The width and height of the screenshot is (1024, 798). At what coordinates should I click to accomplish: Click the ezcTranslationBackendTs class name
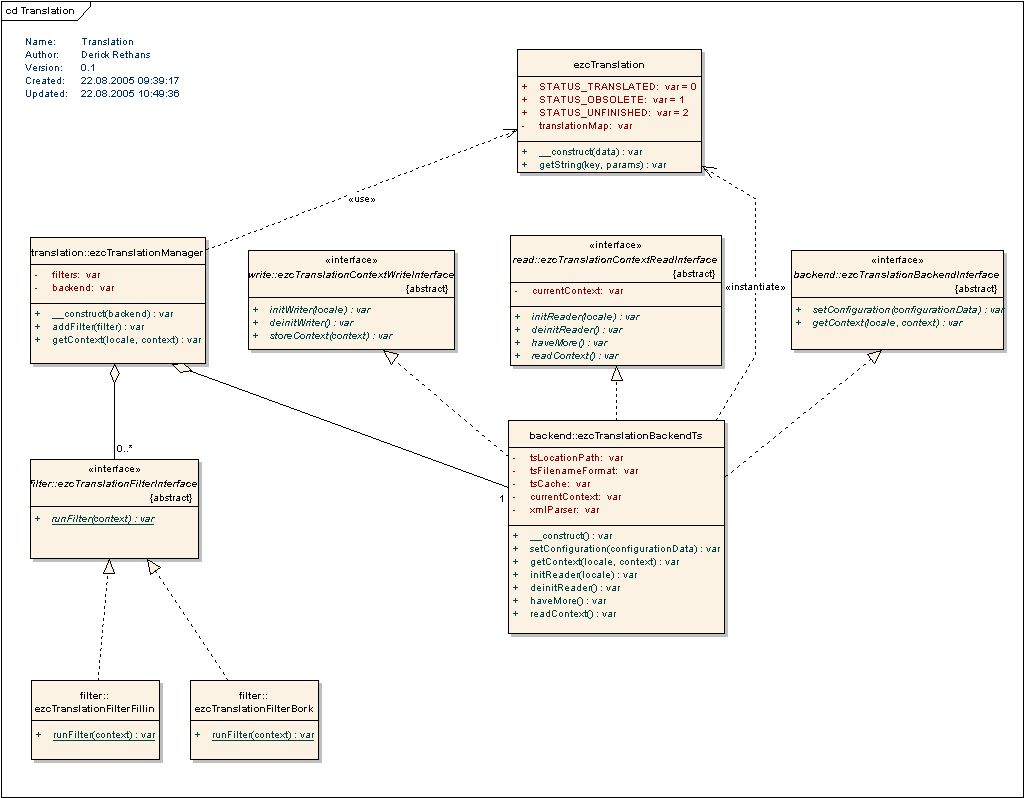[616, 437]
